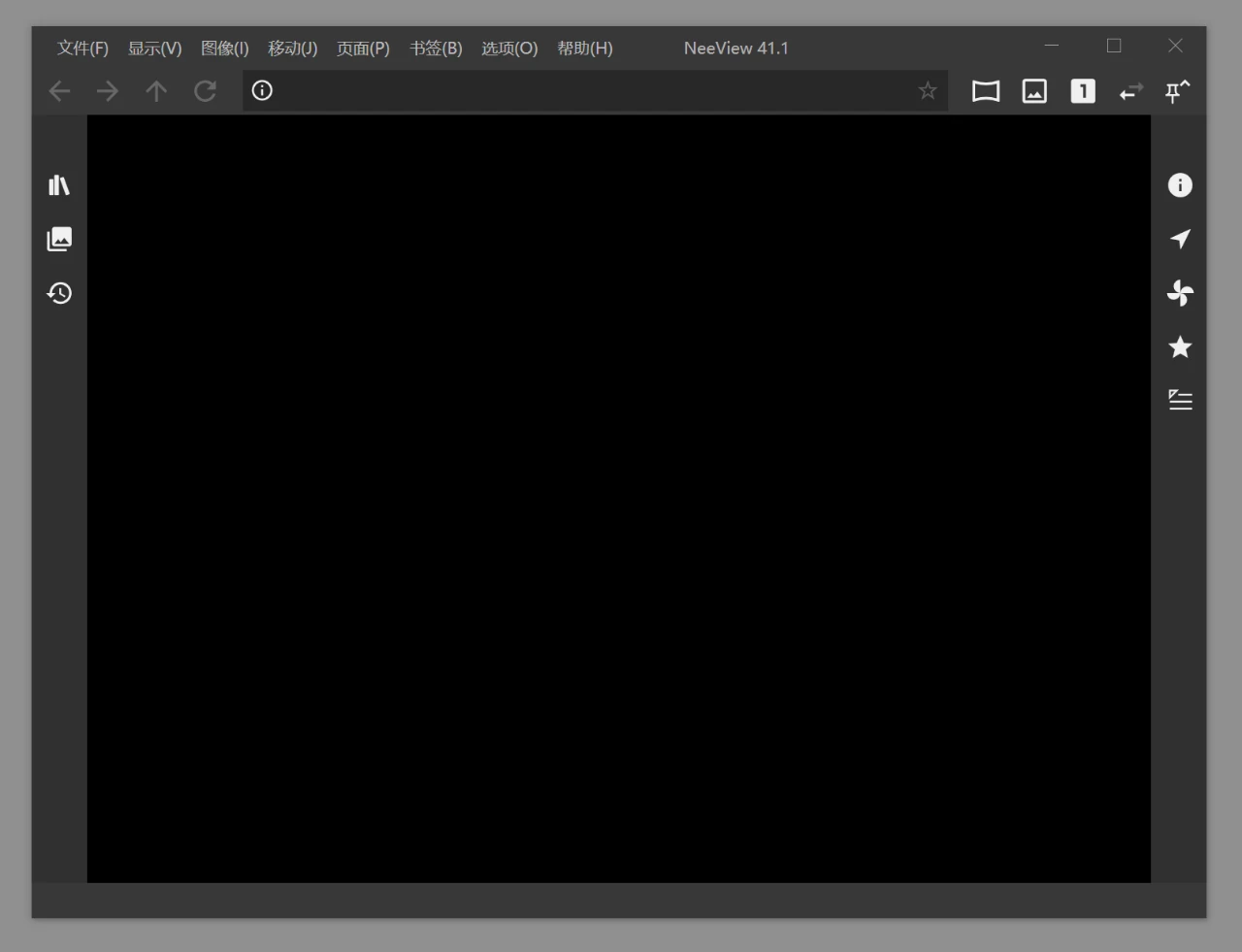1242x952 pixels.
Task: Open the history panel
Action: coord(59,293)
